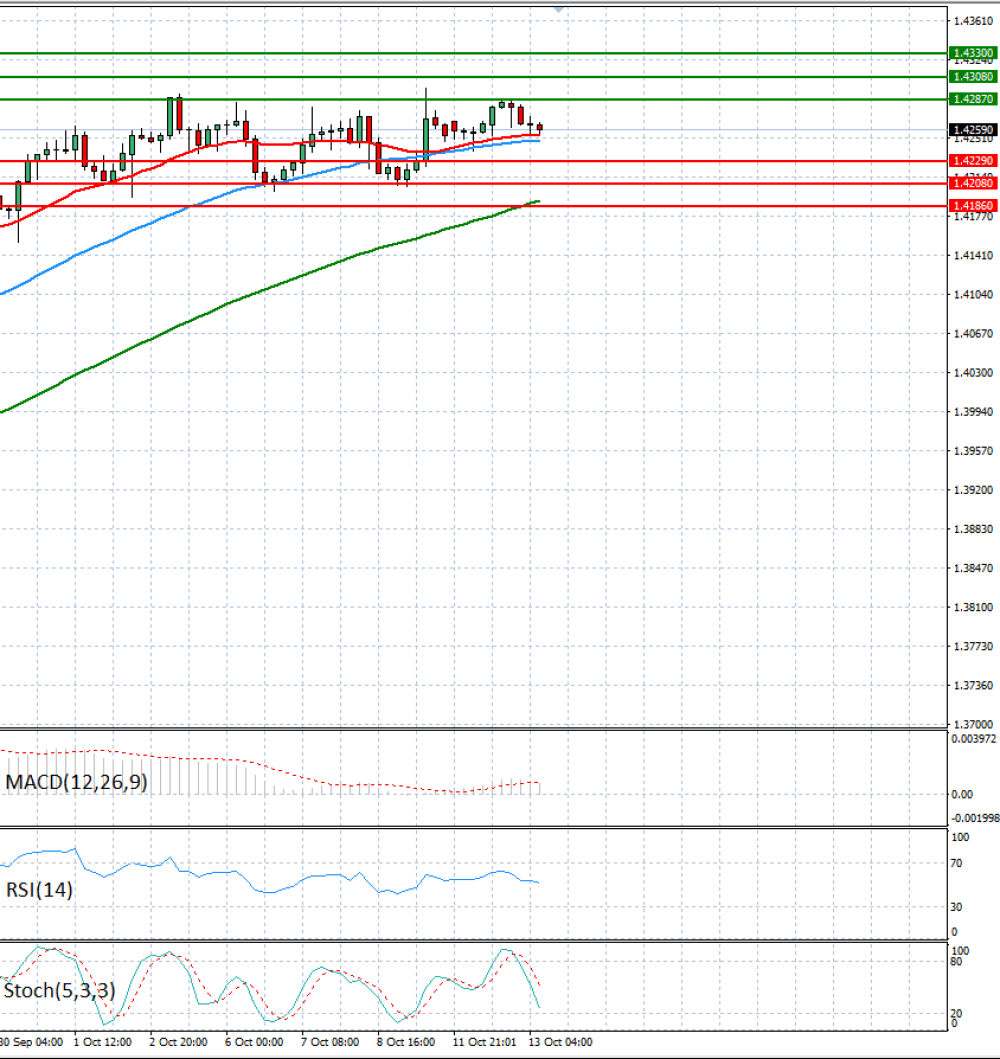Click the 11 Oct 21:01 time axis label

(x=484, y=1042)
